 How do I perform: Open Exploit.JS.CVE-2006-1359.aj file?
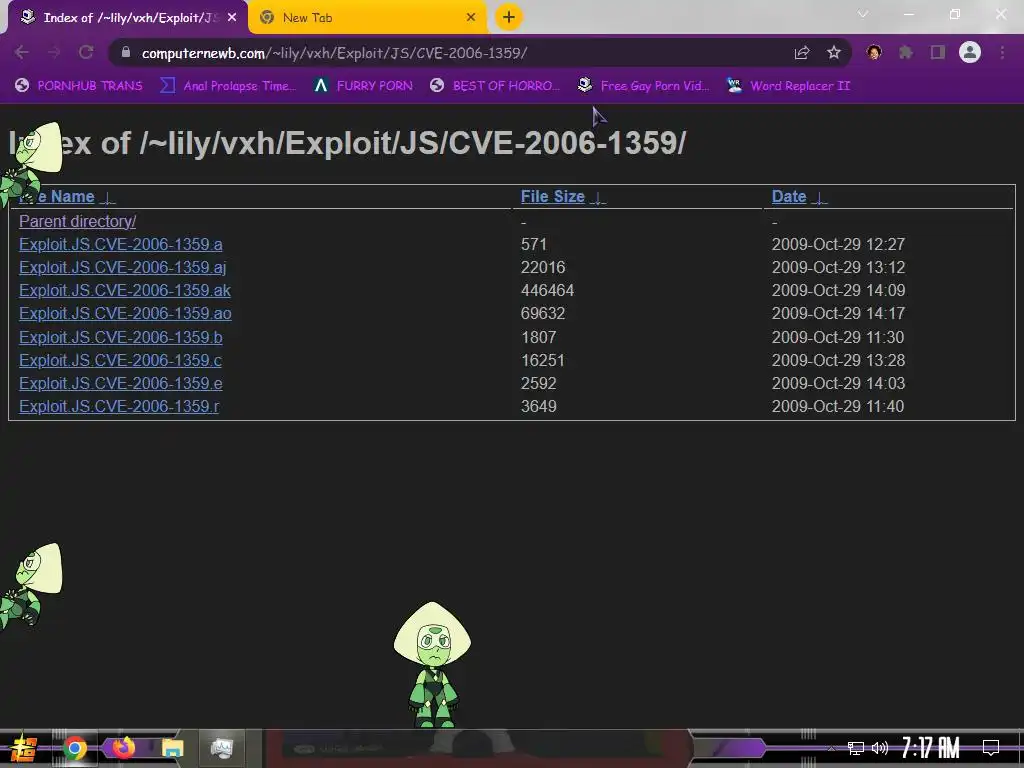pyautogui.click(x=123, y=267)
